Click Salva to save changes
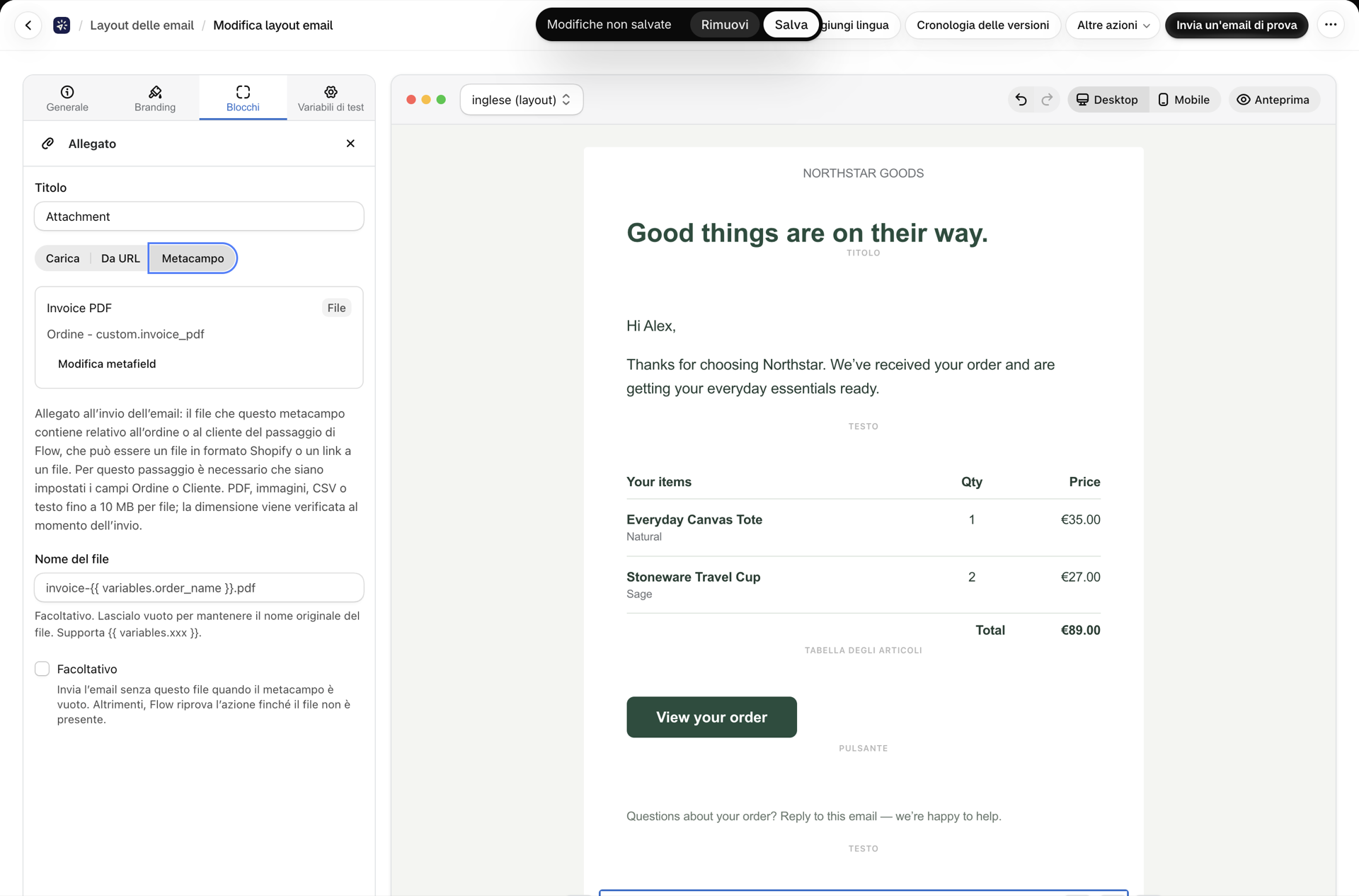 791,25
